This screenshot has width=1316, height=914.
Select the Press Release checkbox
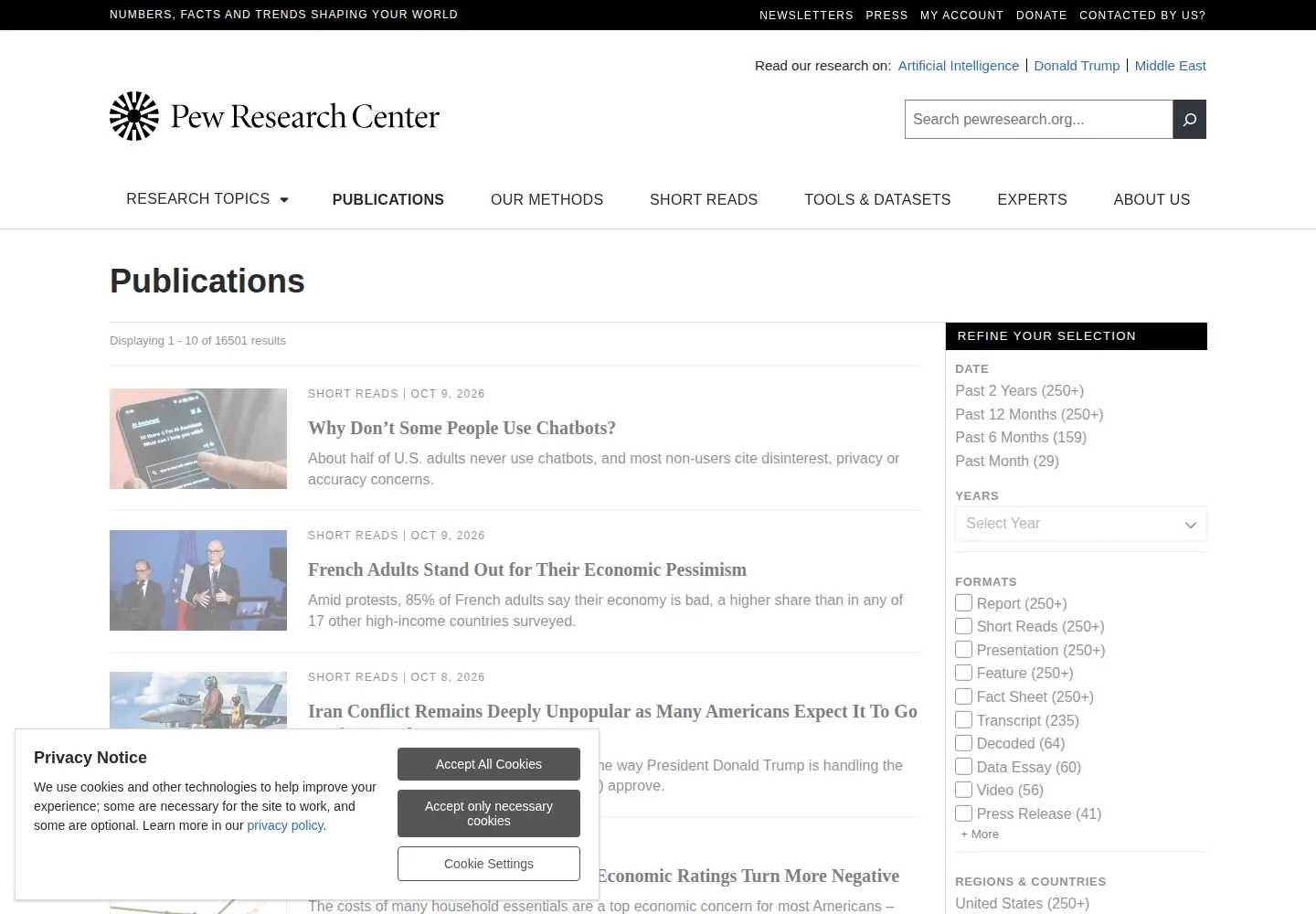click(x=963, y=813)
